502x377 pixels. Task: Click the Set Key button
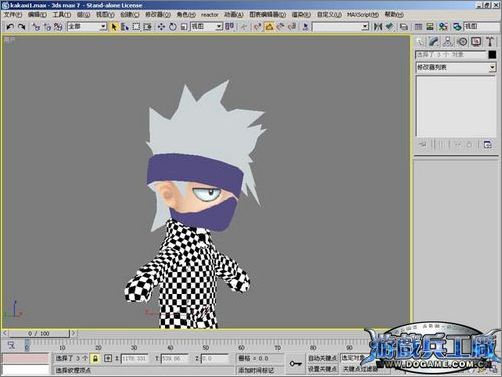coord(322,369)
